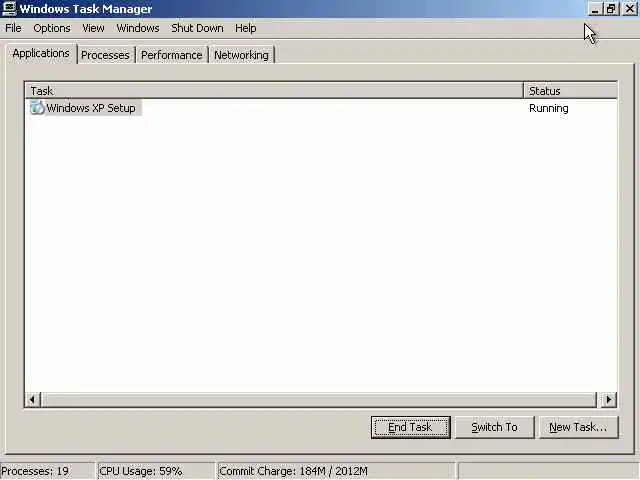This screenshot has height=480, width=640.
Task: Open the Options menu
Action: pos(52,28)
